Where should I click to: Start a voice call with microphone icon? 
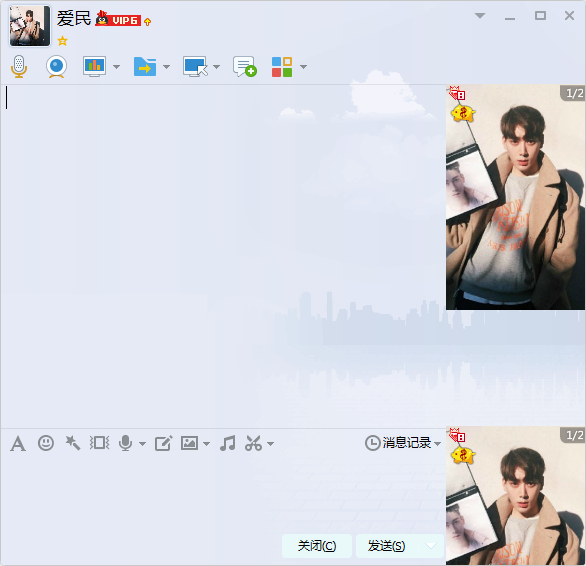[x=19, y=67]
